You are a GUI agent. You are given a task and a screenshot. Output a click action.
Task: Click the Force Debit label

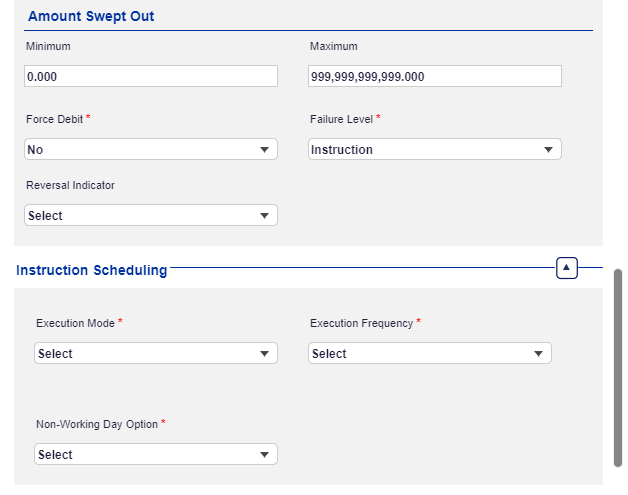click(54, 119)
